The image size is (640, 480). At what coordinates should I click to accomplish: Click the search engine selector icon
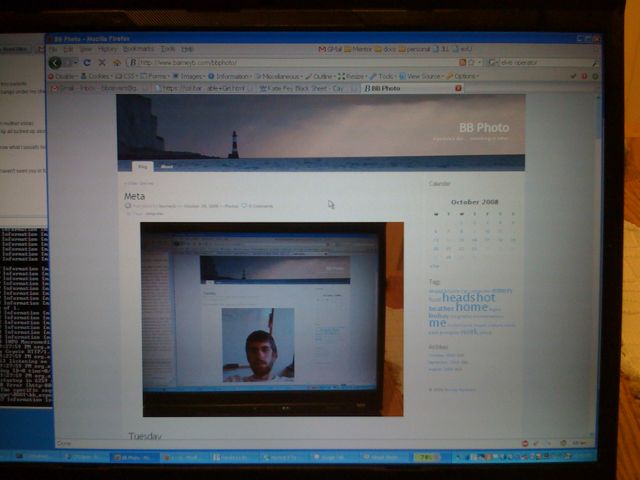pos(491,63)
